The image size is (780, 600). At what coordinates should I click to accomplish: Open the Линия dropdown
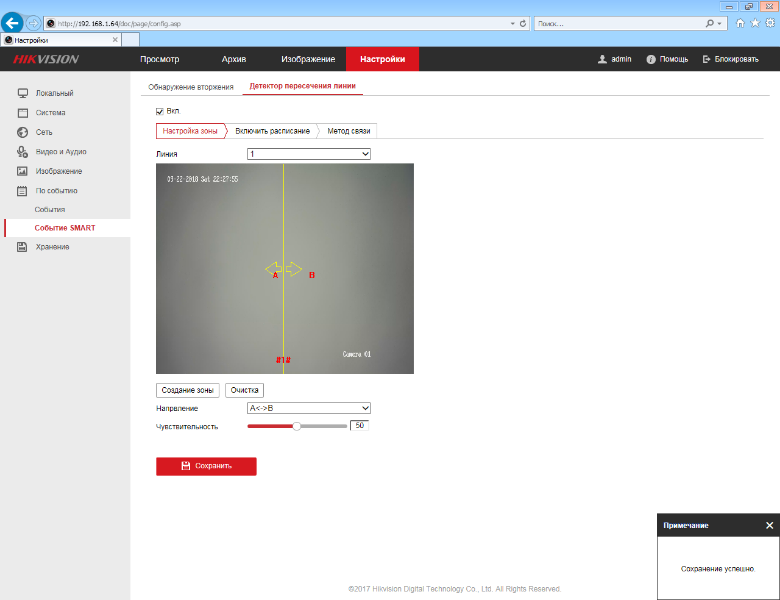click(308, 154)
